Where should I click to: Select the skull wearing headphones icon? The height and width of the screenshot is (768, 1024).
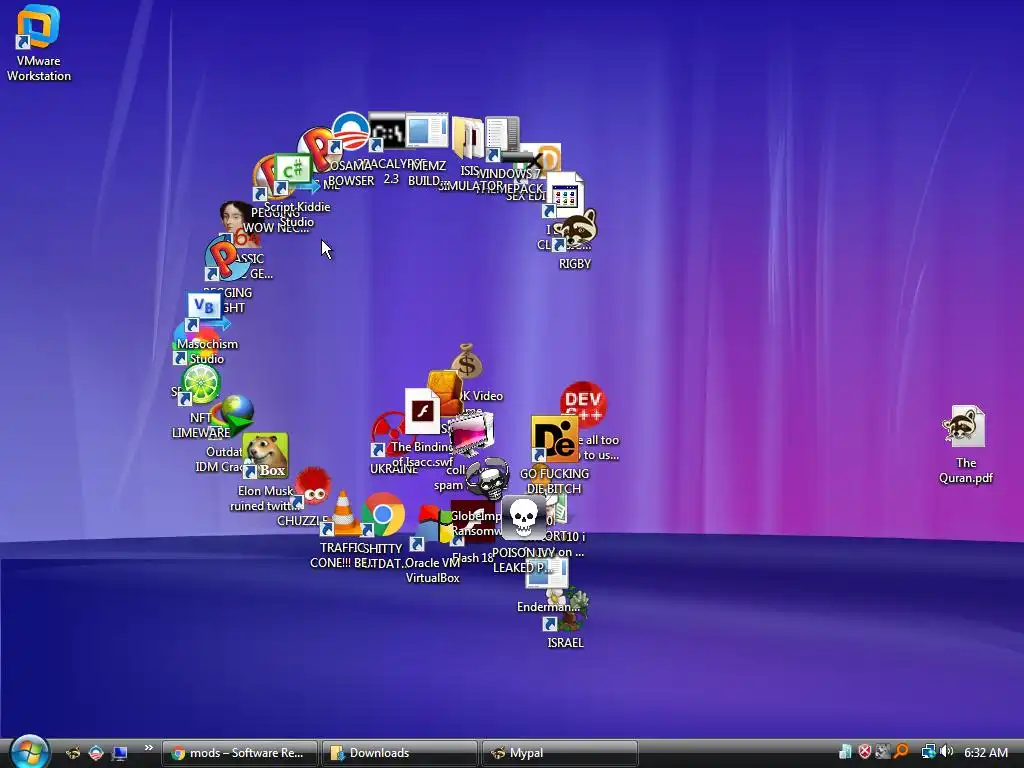tap(487, 478)
